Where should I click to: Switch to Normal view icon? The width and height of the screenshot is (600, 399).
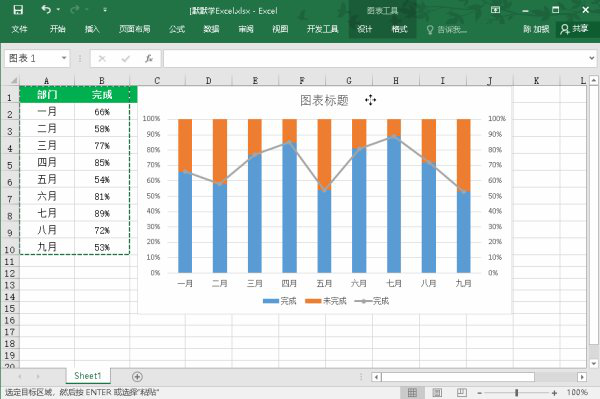(412, 392)
